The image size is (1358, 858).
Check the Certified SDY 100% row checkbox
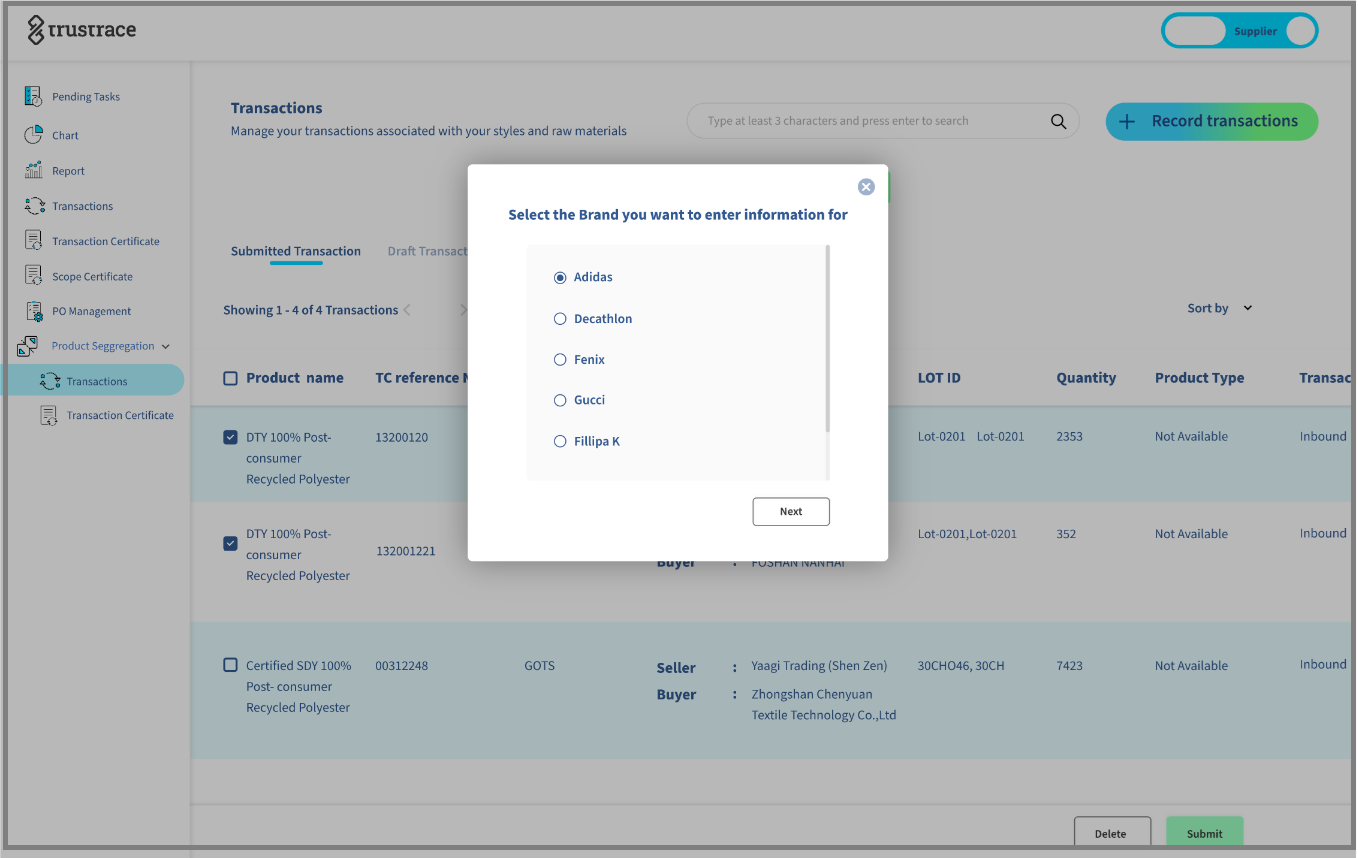coord(230,665)
